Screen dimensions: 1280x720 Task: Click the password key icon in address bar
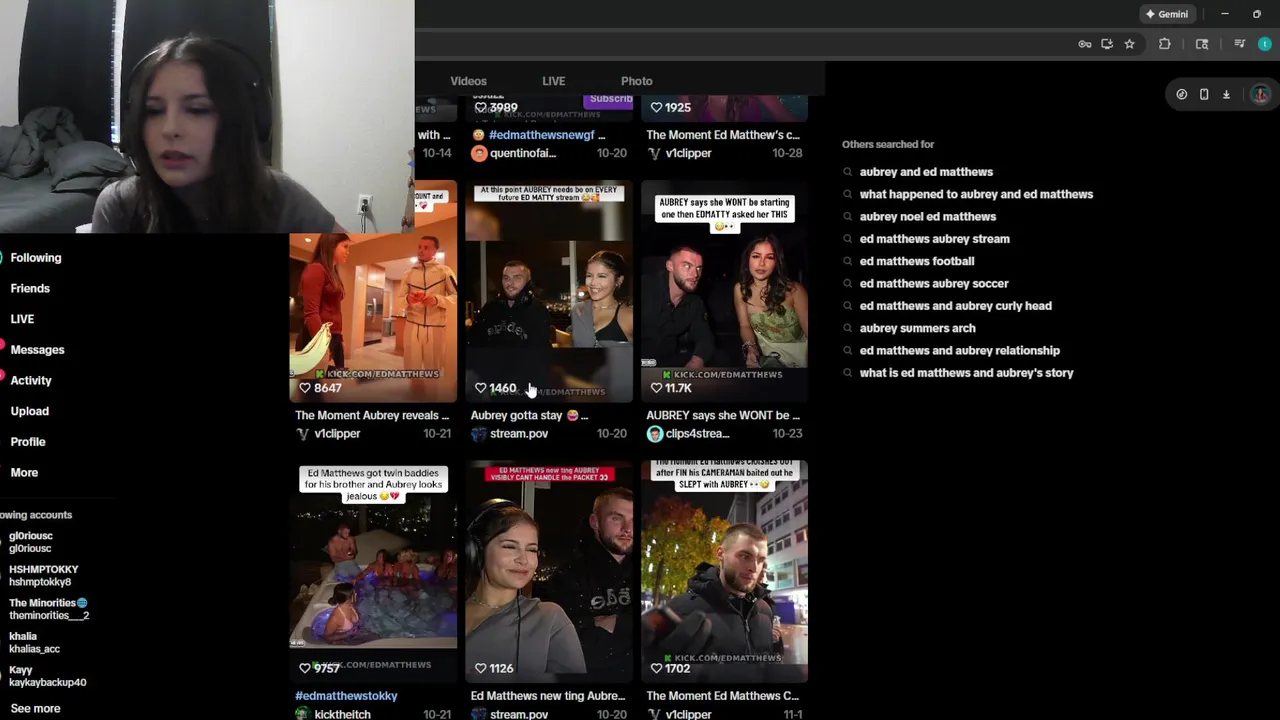click(1085, 44)
